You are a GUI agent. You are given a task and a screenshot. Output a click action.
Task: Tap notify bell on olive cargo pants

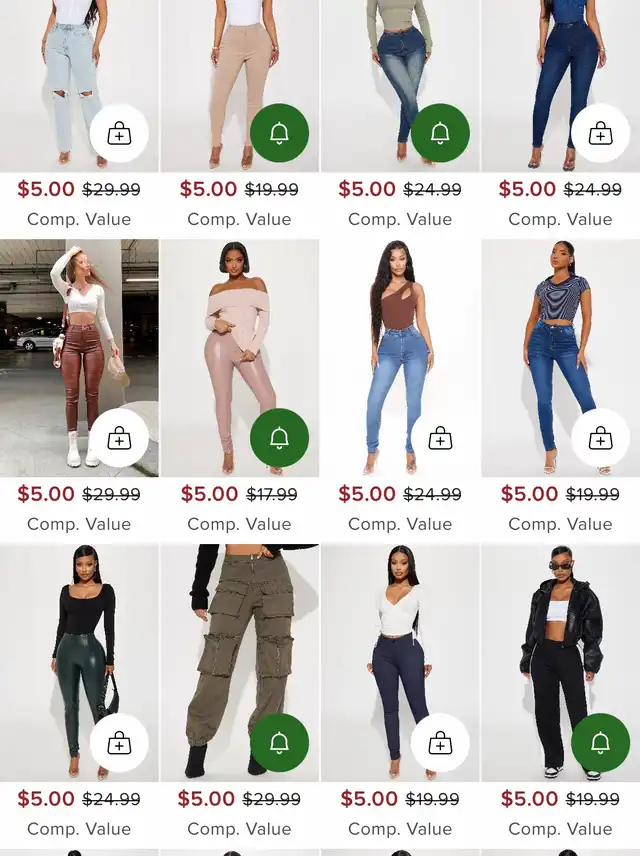pyautogui.click(x=280, y=742)
